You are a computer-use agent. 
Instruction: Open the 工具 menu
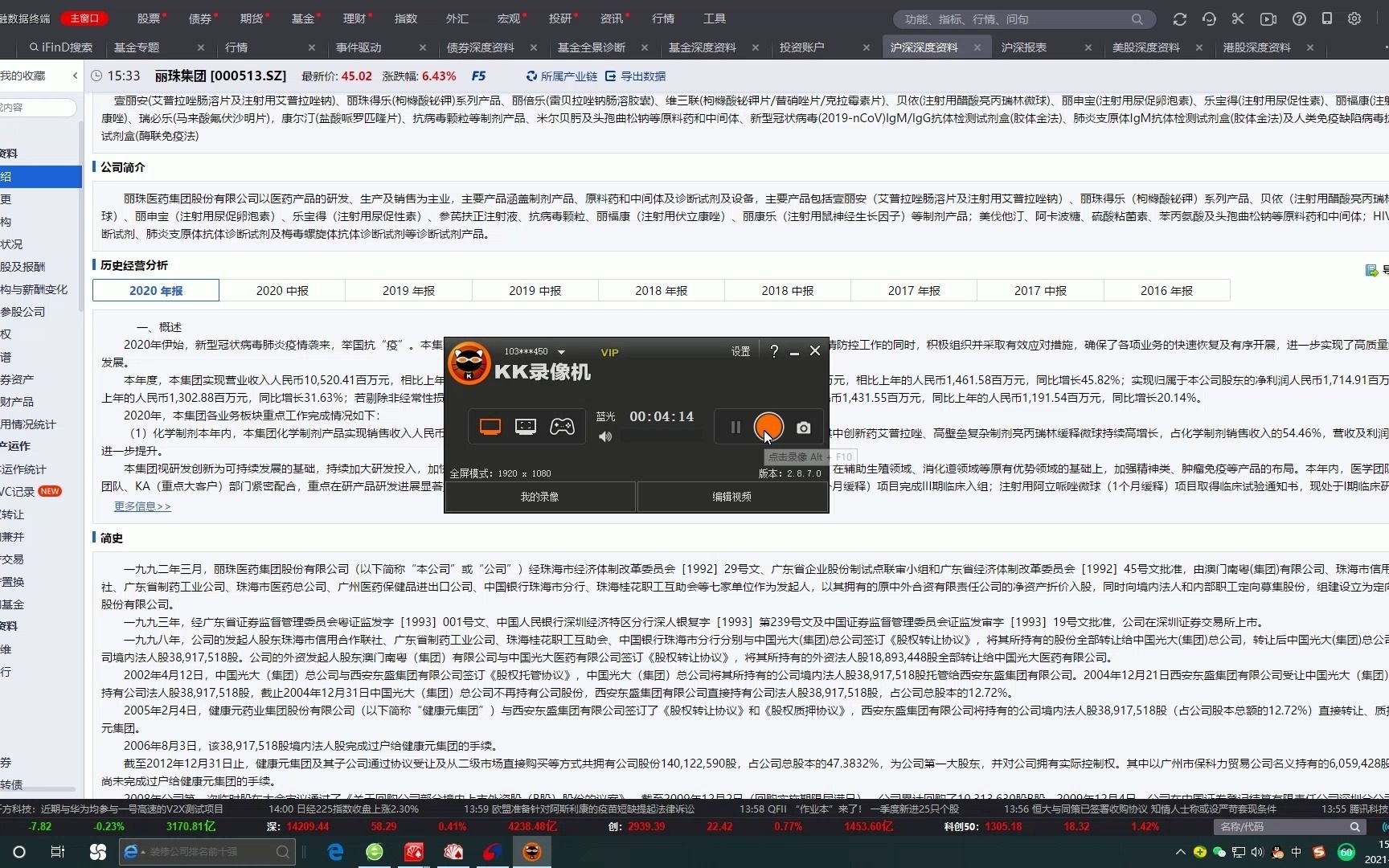[715, 18]
